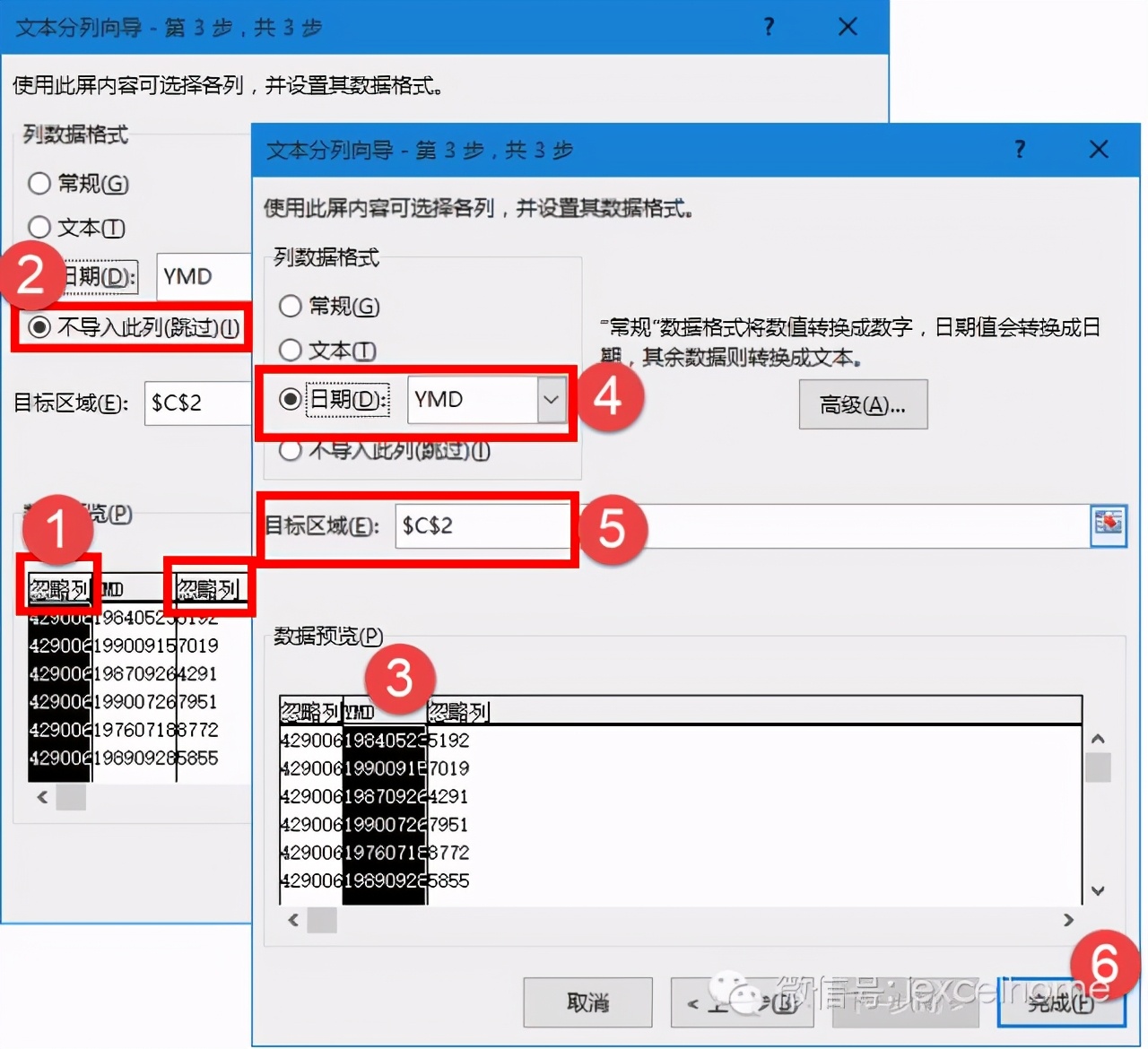Viewport: 1148px width, 1049px height.
Task: Click 取消 button
Action: point(587,1002)
